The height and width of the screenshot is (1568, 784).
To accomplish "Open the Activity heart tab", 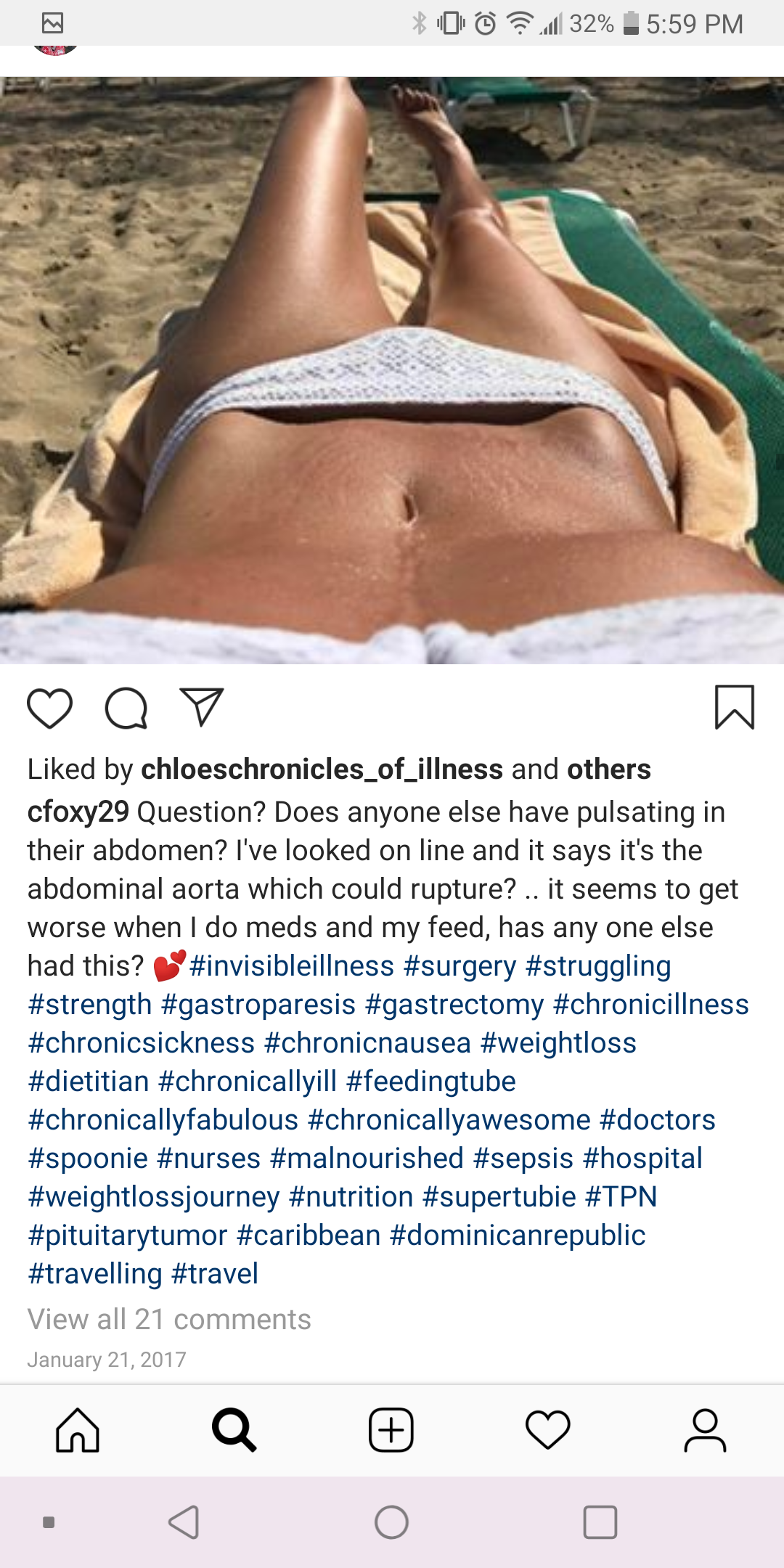I will 548,1430.
